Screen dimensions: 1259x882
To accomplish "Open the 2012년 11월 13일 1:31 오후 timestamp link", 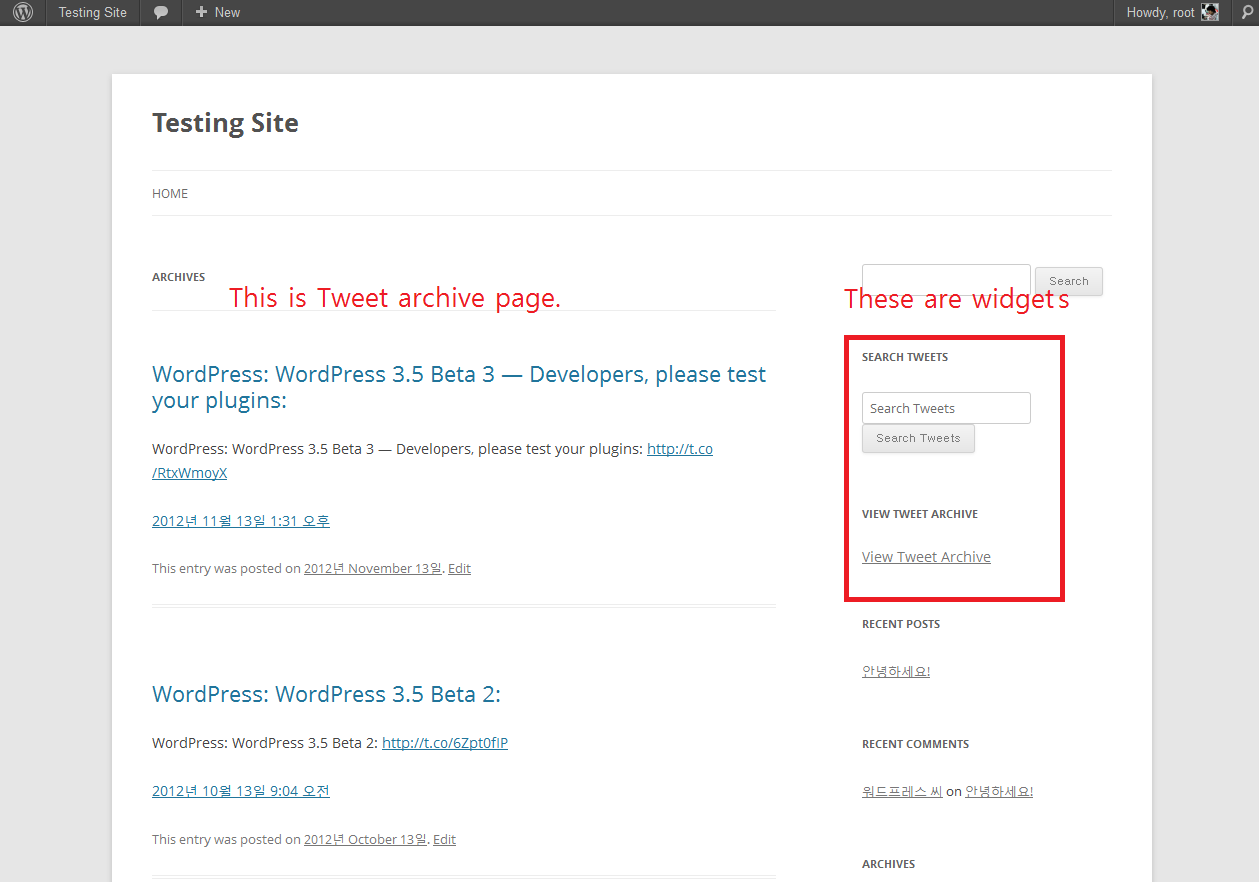I will pos(241,521).
